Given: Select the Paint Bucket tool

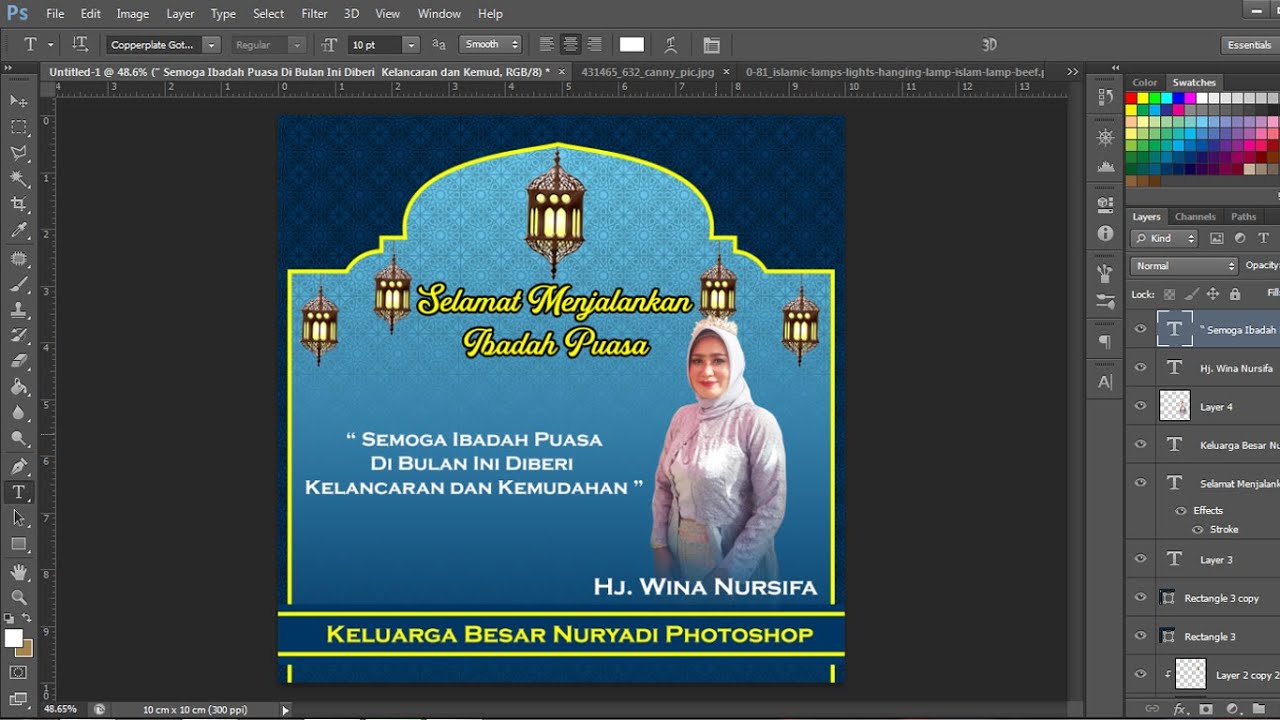Looking at the screenshot, I should pos(18,388).
